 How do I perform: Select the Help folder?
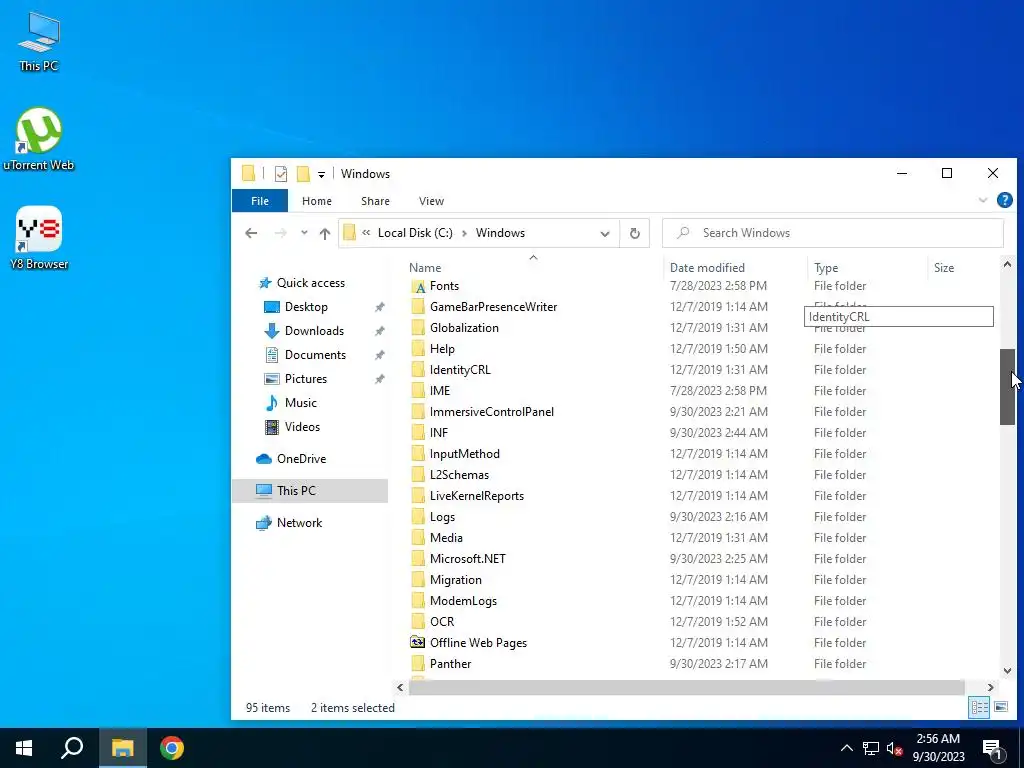coord(442,349)
